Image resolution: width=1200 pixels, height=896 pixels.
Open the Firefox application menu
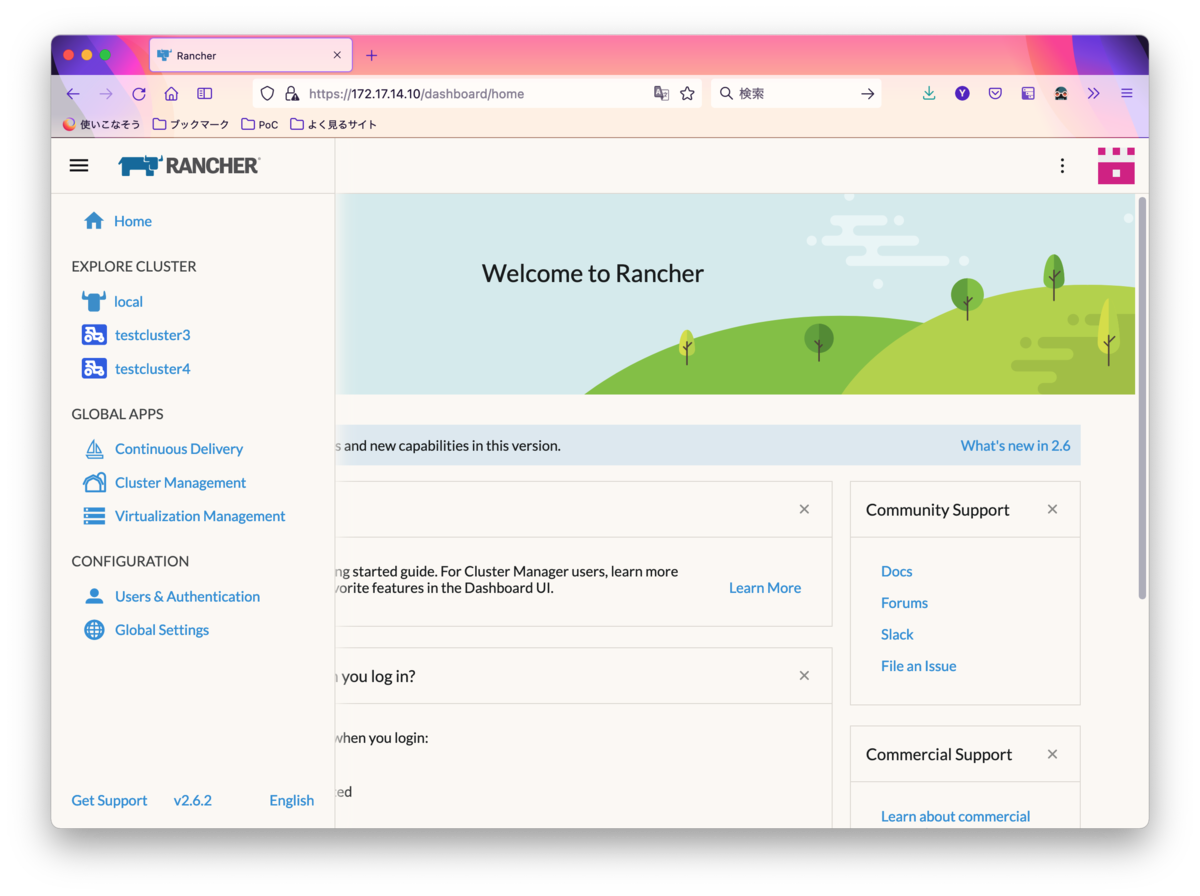click(1126, 93)
